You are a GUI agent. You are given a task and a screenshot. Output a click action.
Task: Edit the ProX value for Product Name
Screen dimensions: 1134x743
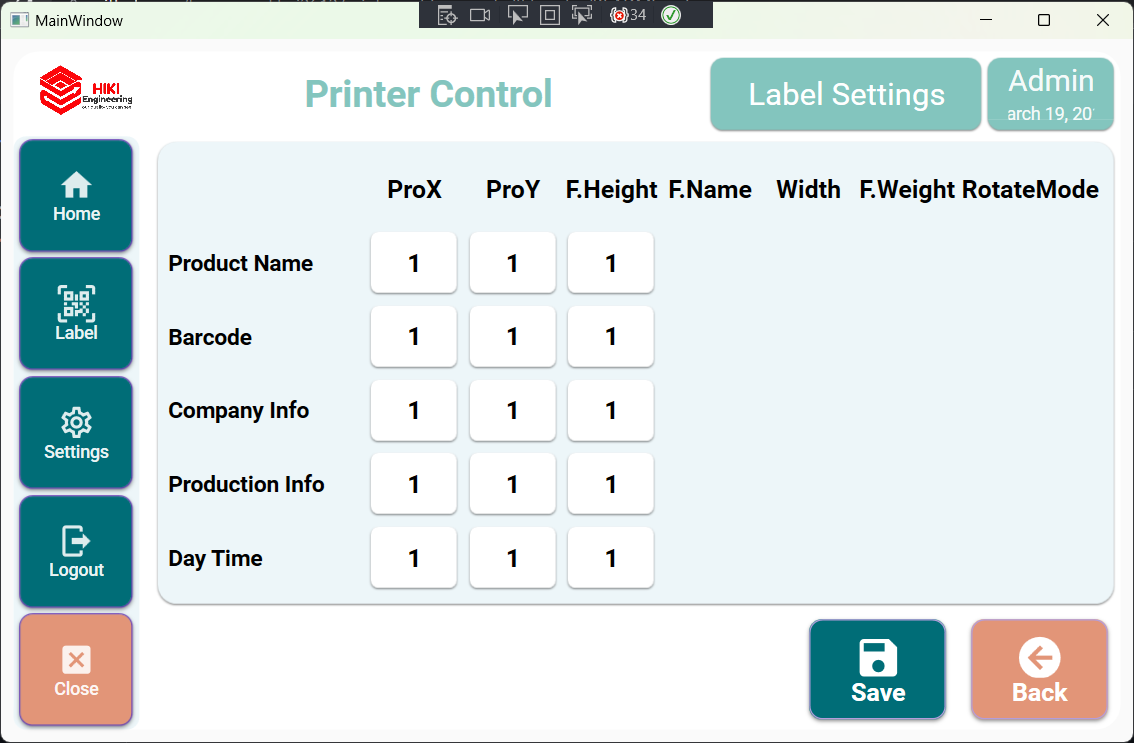pos(413,263)
